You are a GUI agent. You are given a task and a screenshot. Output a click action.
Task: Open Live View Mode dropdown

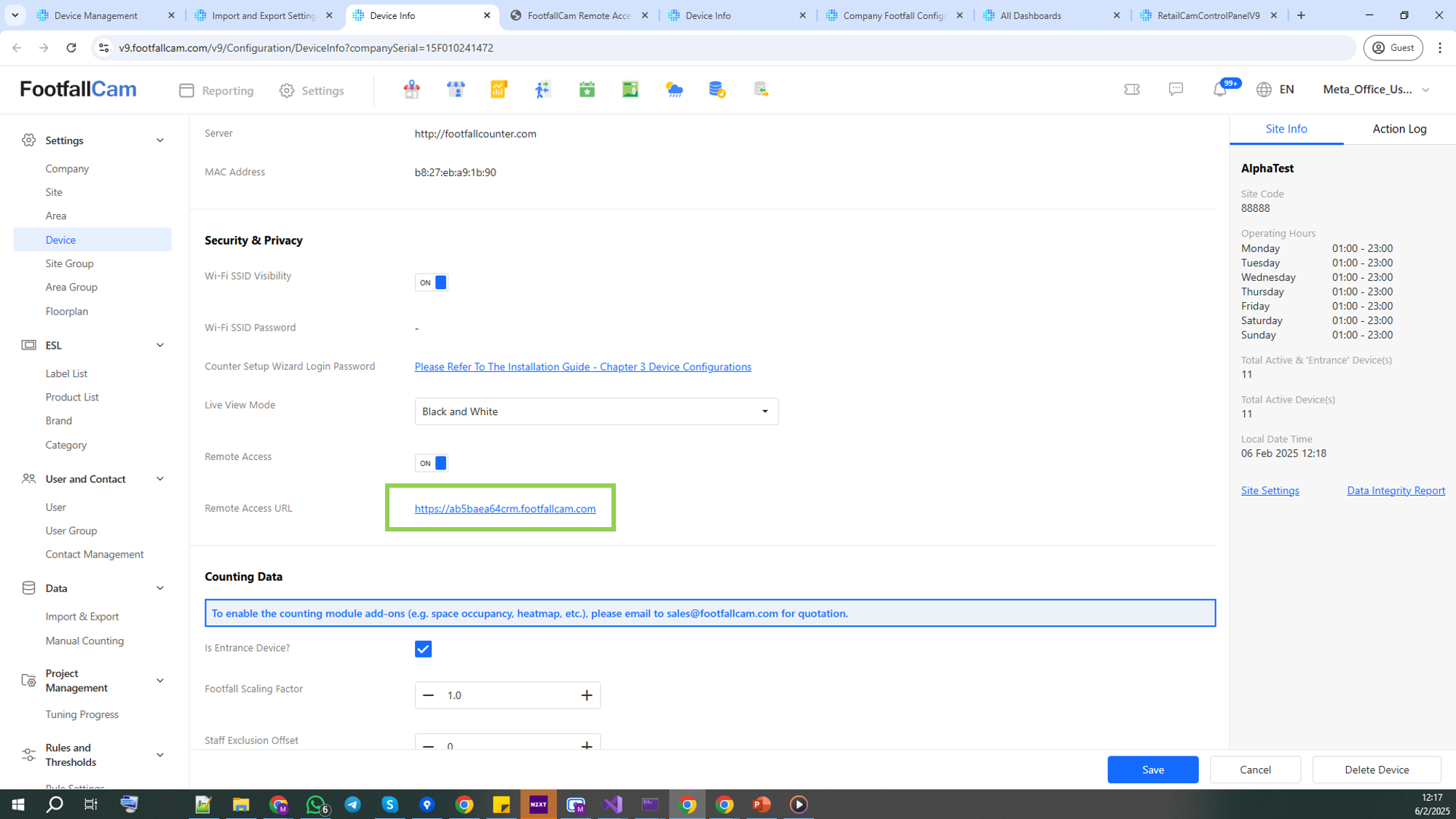[x=596, y=411]
